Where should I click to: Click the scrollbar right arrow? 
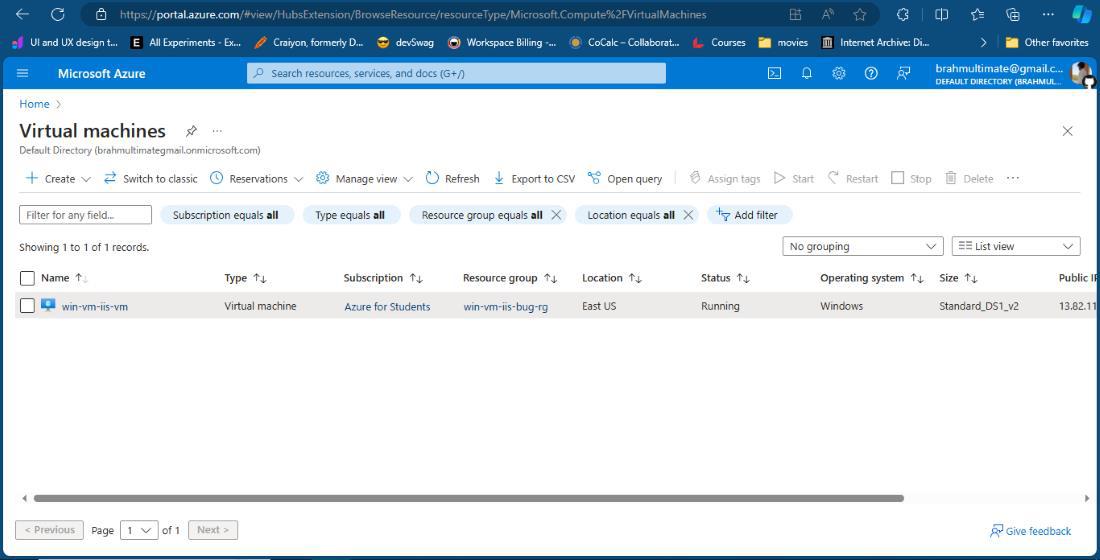pyautogui.click(x=1087, y=498)
